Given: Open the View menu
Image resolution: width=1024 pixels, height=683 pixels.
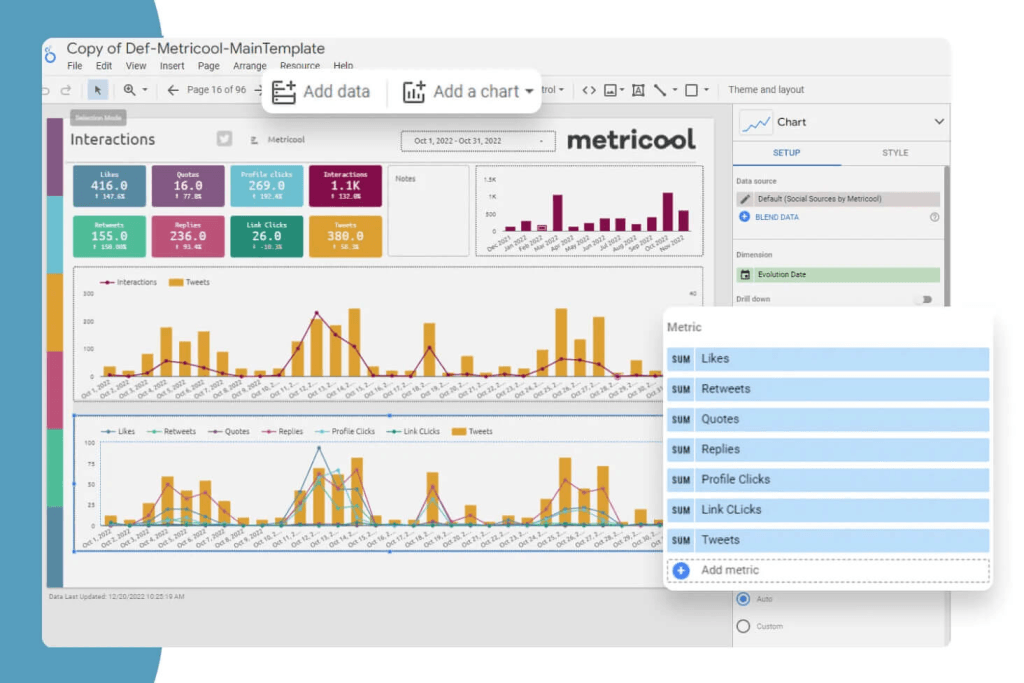Looking at the screenshot, I should [136, 66].
